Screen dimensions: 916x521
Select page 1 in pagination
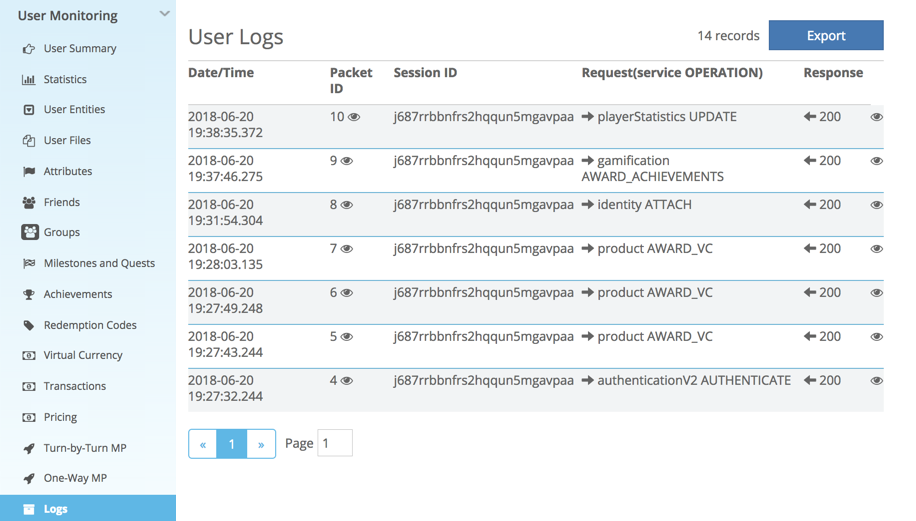[232, 444]
